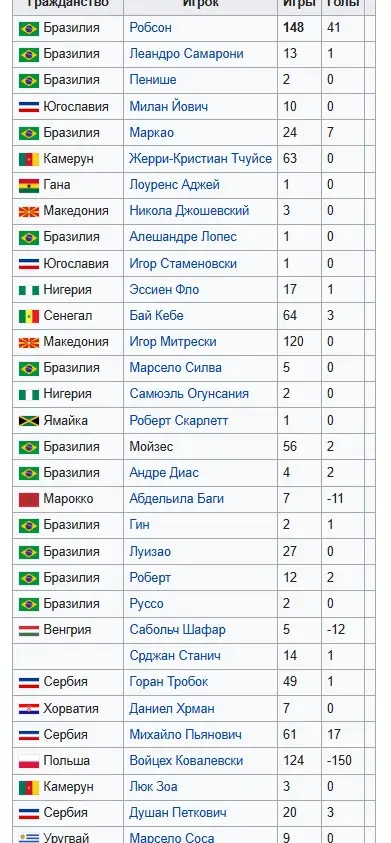Click the Роберт Скарлетт link
Image resolution: width=391 pixels, height=843 pixels.
point(179,420)
